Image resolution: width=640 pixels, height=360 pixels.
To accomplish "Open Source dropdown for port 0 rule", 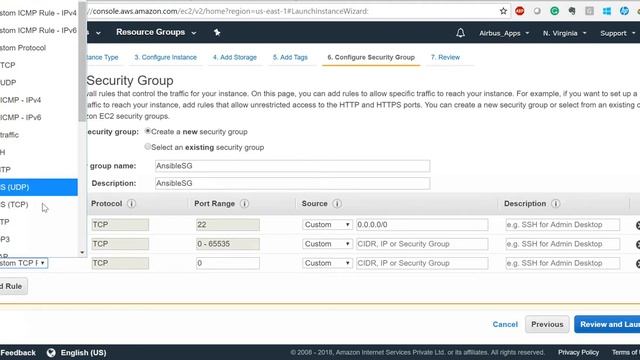I will (x=327, y=263).
